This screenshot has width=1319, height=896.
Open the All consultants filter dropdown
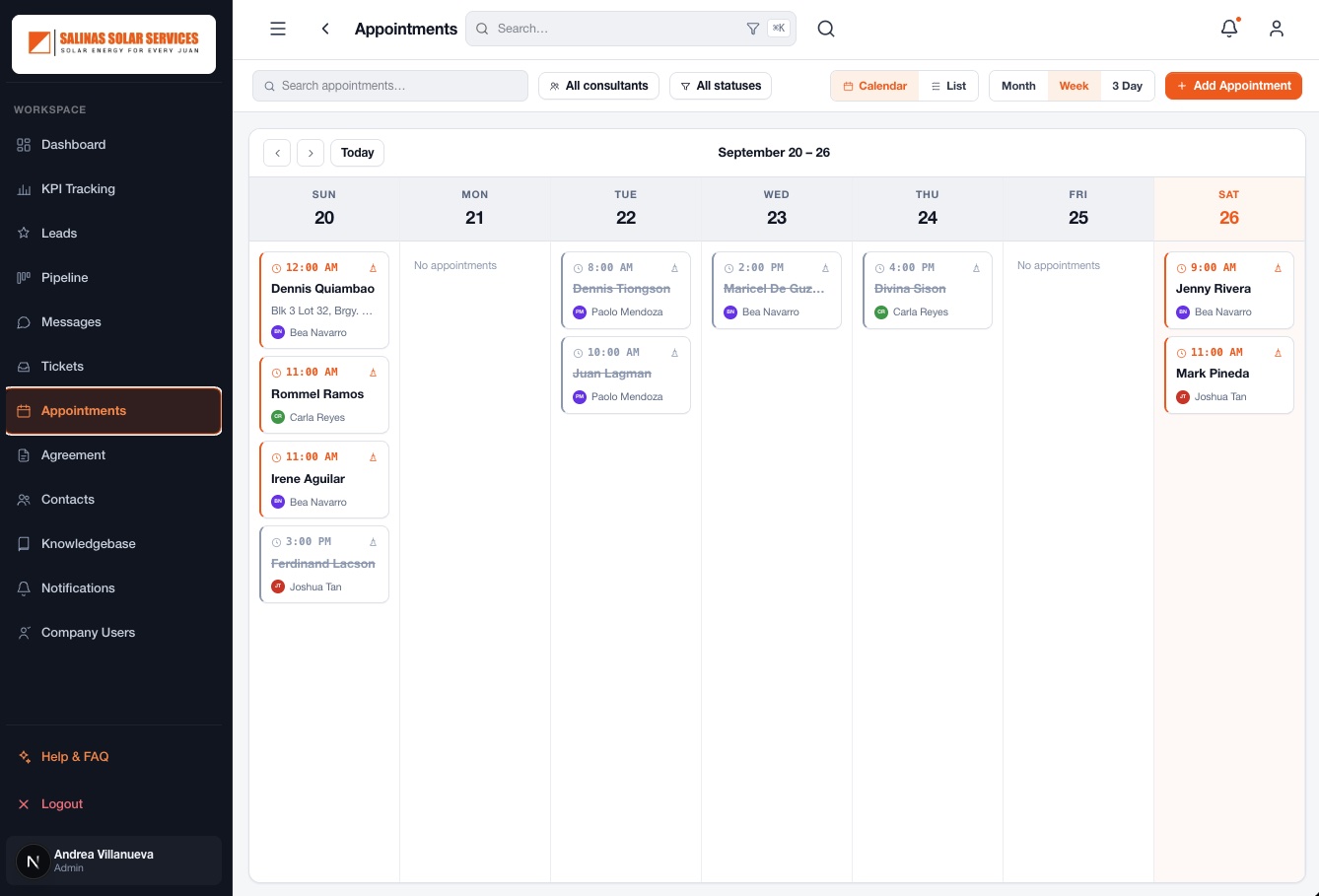coord(599,86)
